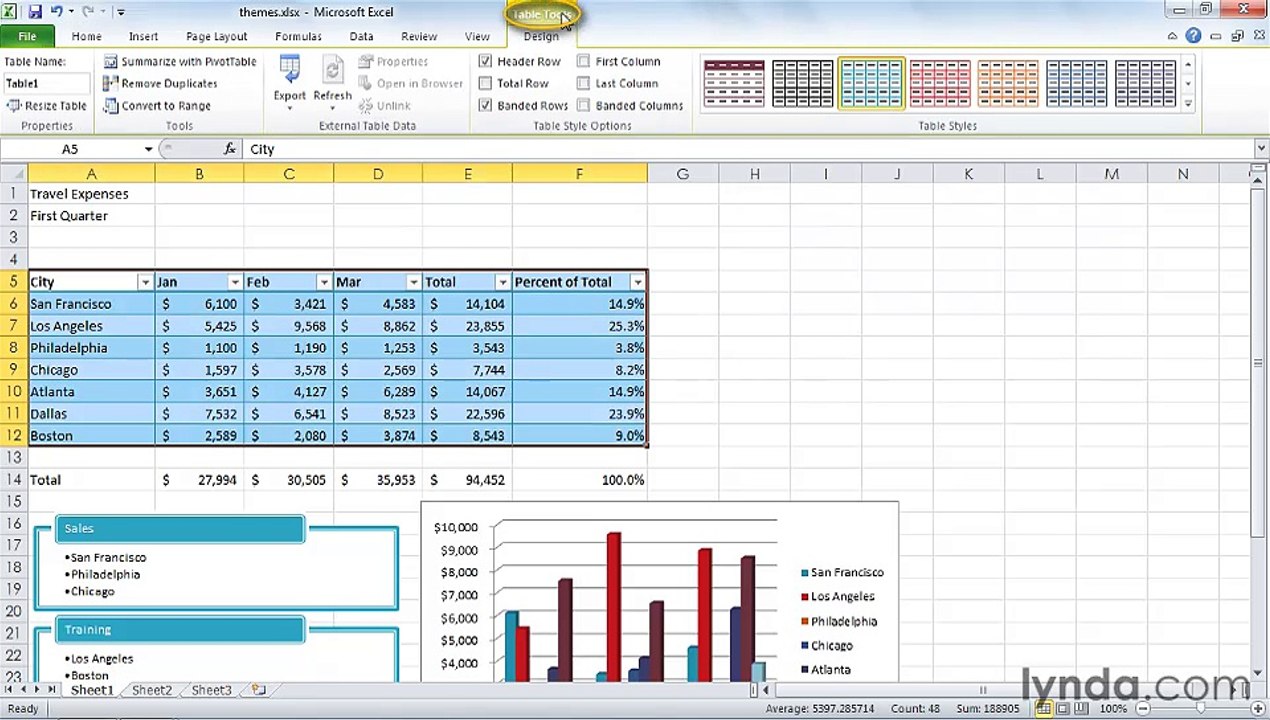This screenshot has height=720, width=1270.
Task: Select column header G
Action: [x=682, y=174]
